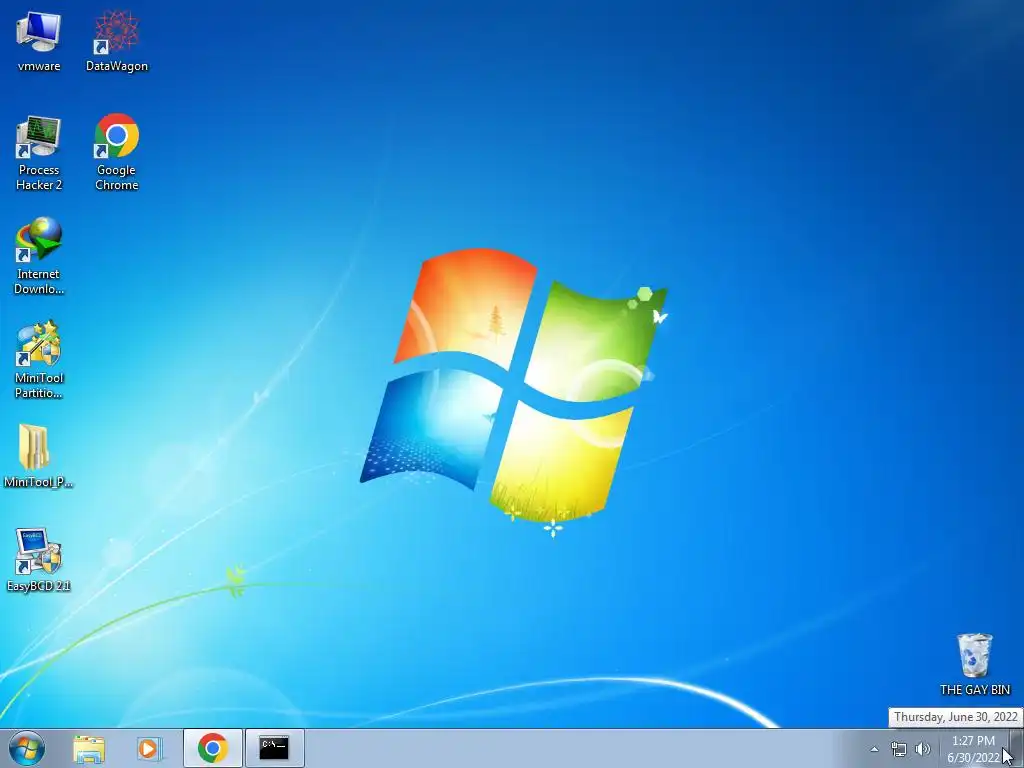The image size is (1024, 768).
Task: Select THE GAY BIN recycle bin
Action: 974,664
